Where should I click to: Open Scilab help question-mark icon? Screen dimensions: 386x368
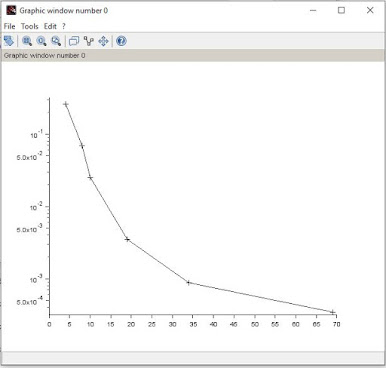point(121,41)
